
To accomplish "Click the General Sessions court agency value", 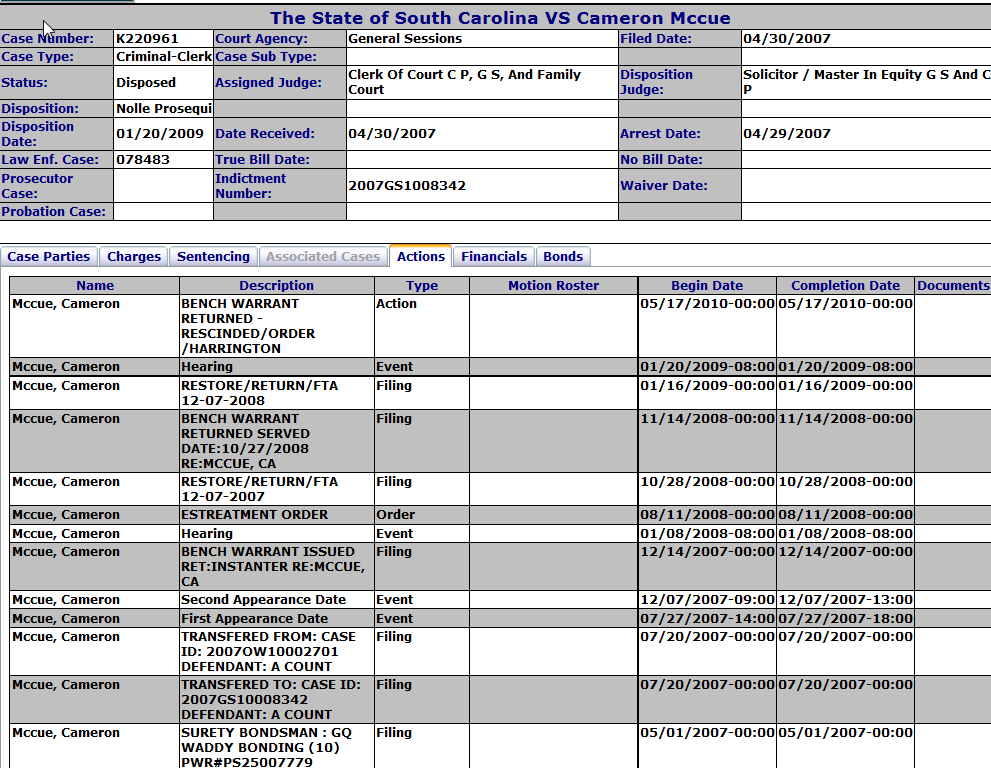I will coord(405,39).
